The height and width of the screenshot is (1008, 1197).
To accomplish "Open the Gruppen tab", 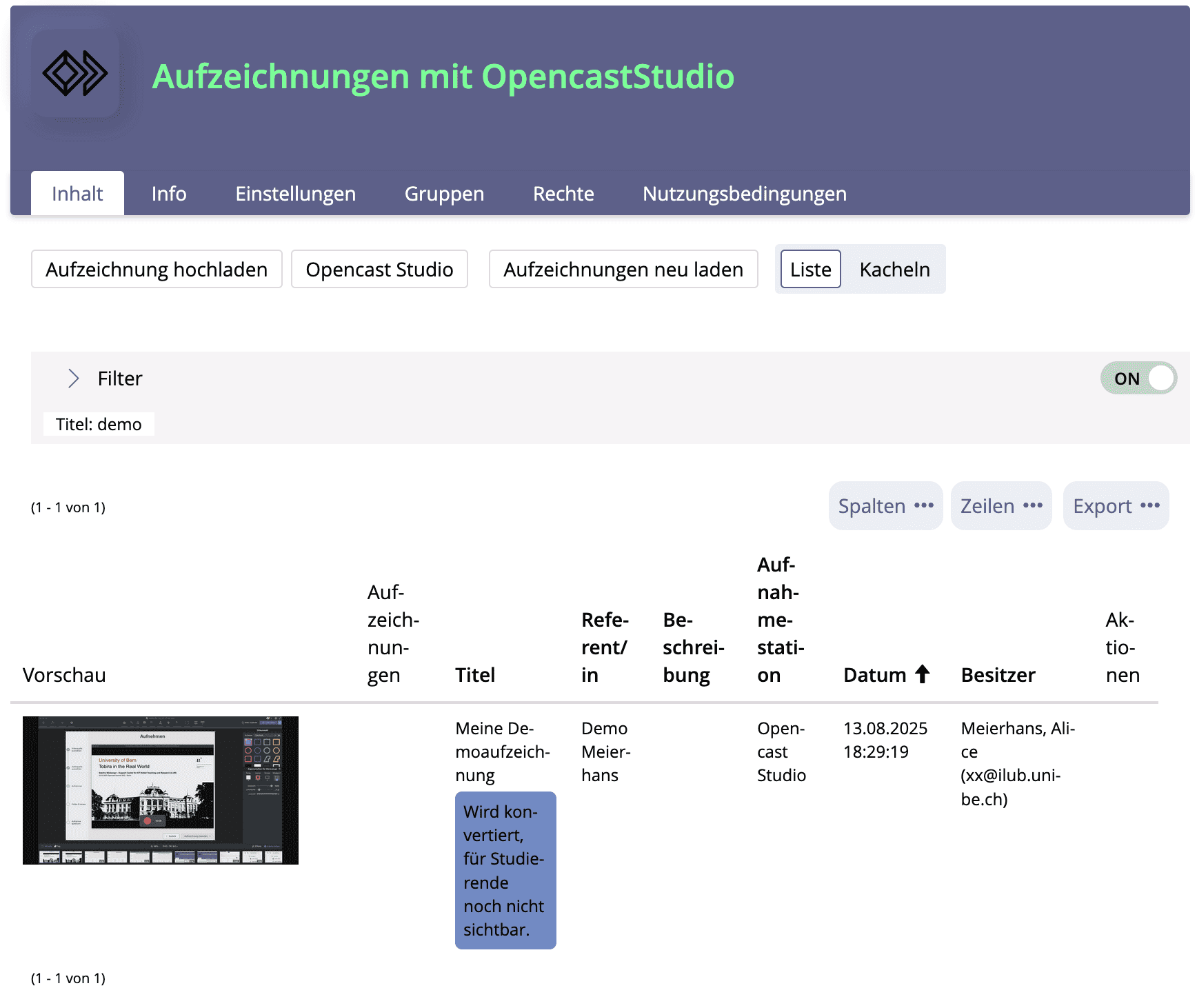I will (444, 194).
